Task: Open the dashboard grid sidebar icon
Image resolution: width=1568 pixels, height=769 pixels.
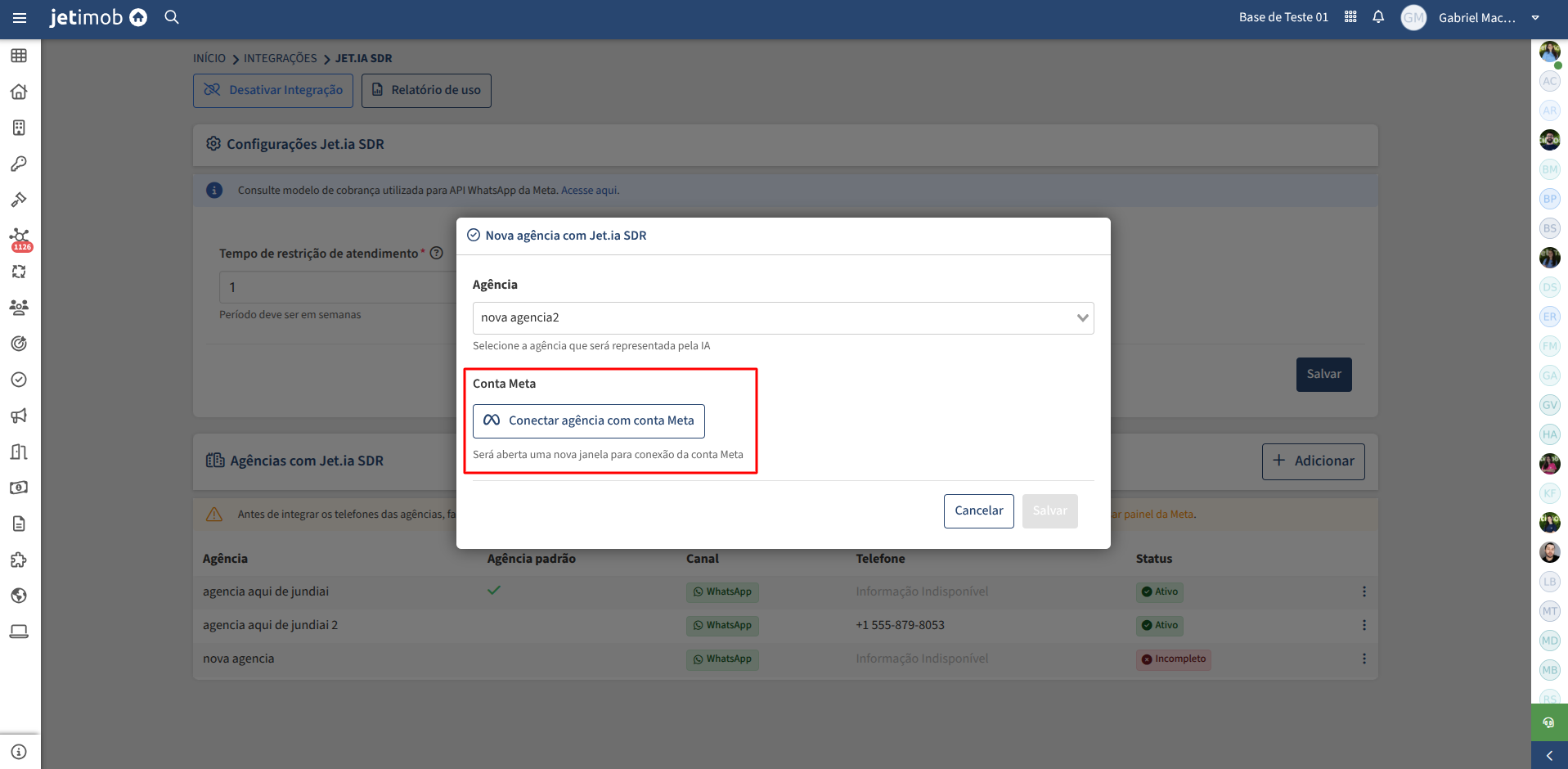Action: pyautogui.click(x=19, y=56)
